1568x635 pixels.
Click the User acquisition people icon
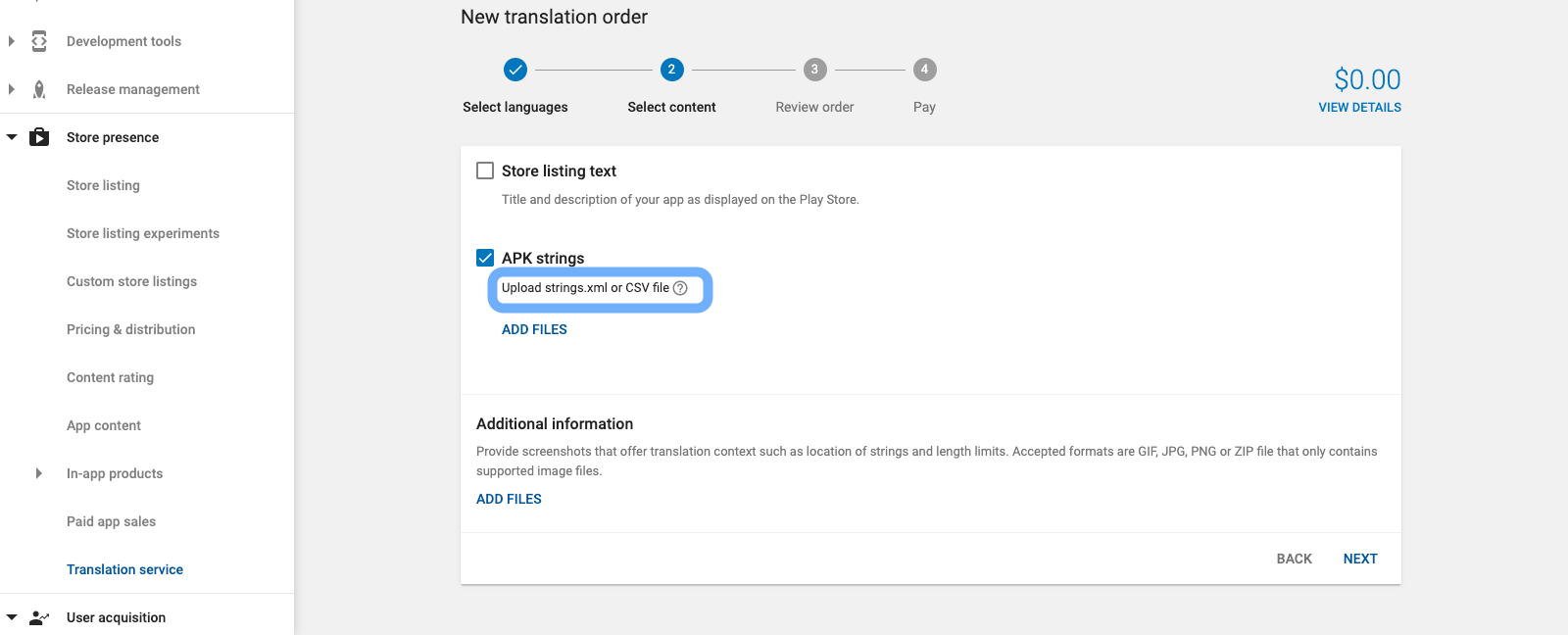[39, 617]
